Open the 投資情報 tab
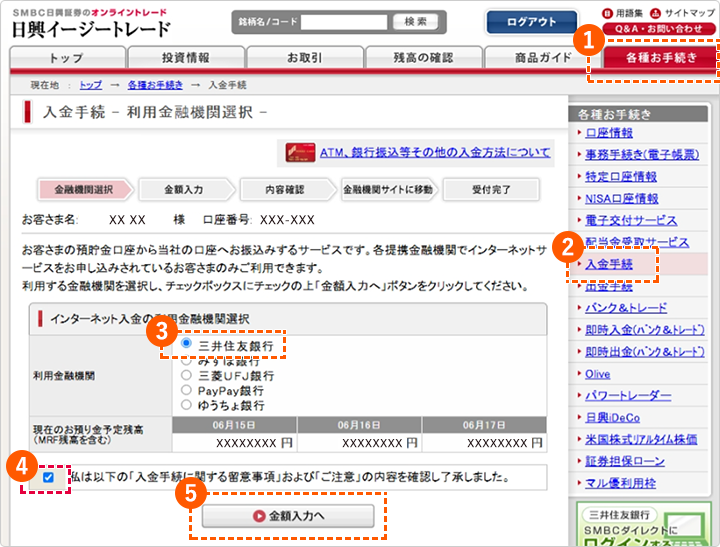720x547 pixels. pyautogui.click(x=186, y=57)
